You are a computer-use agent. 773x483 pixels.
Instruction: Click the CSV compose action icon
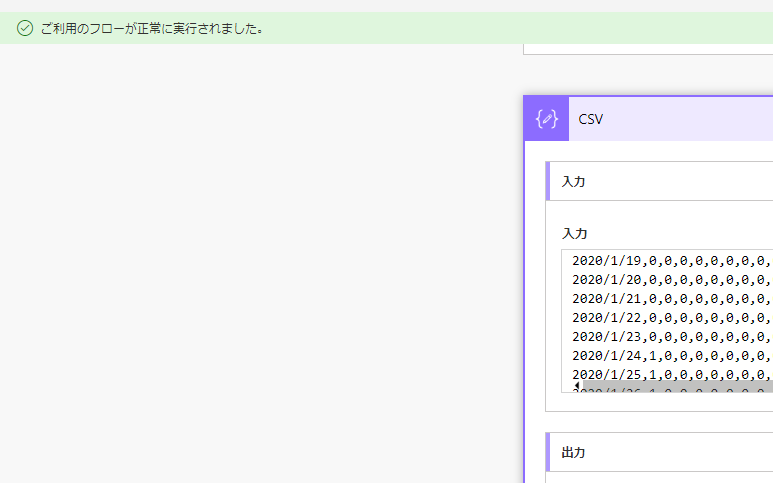[546, 119]
